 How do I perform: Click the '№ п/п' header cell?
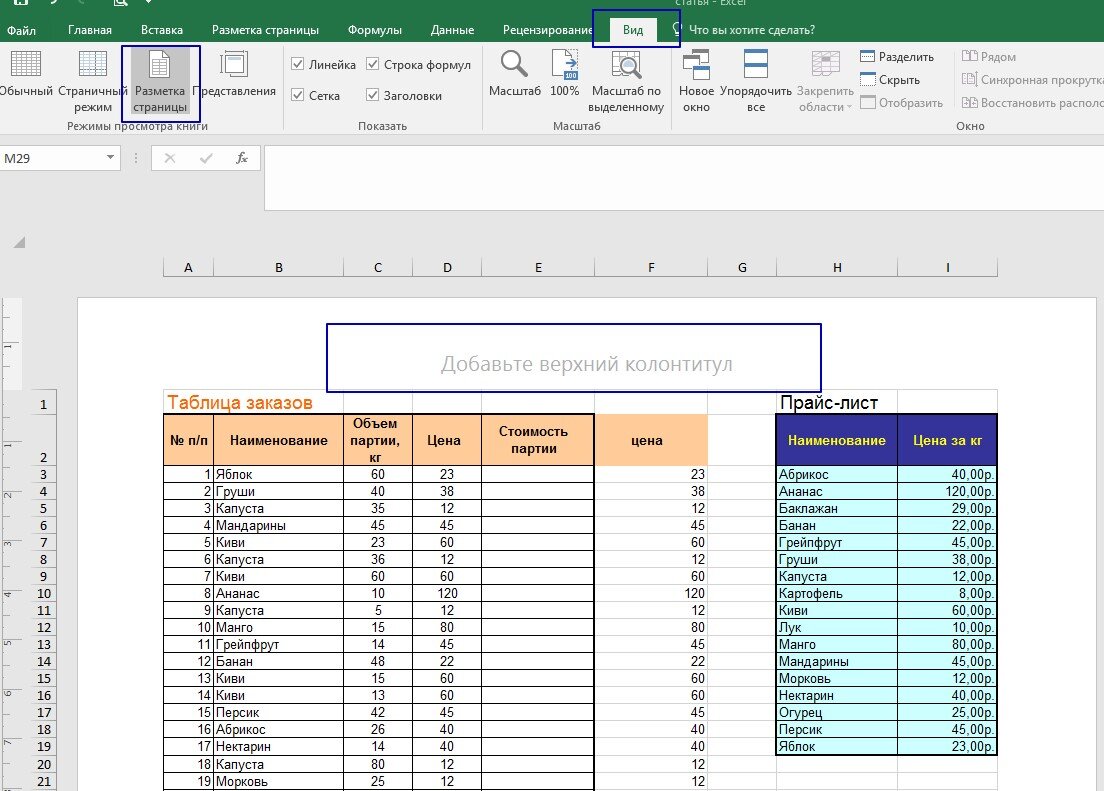[188, 440]
